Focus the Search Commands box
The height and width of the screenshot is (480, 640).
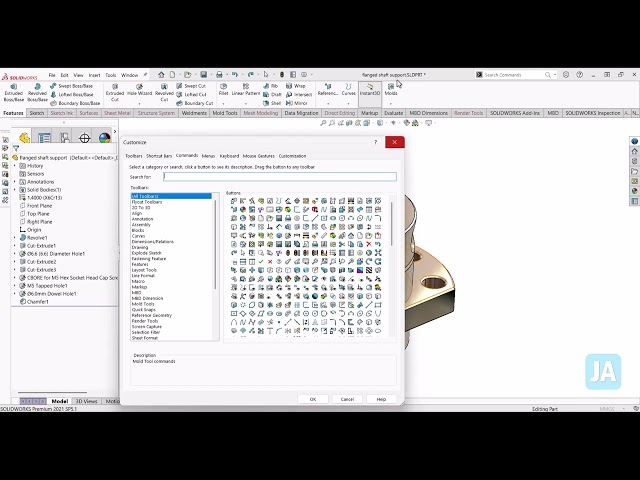tap(514, 75)
